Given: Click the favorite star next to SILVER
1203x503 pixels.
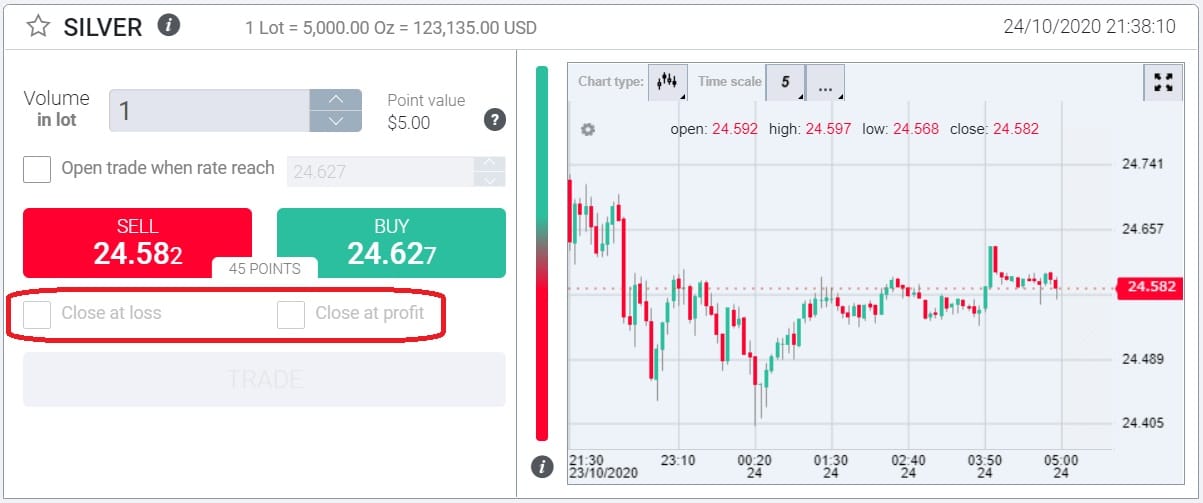Looking at the screenshot, I should [38, 27].
